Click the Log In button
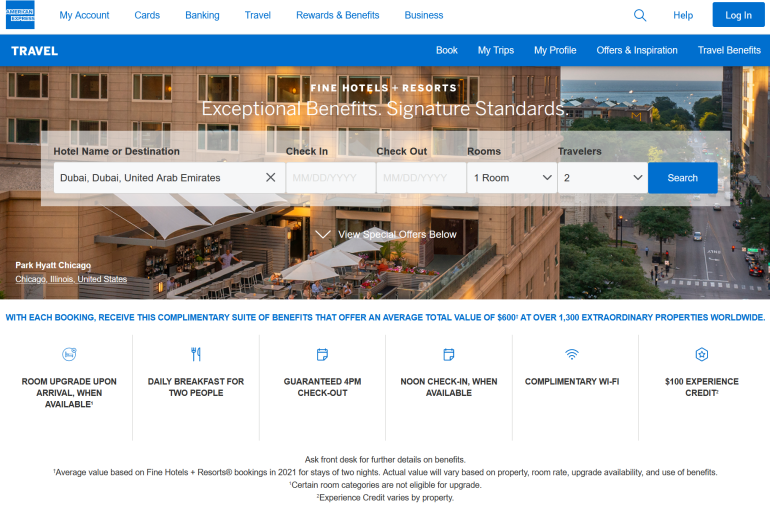Screen dimensions: 770x506 (738, 15)
